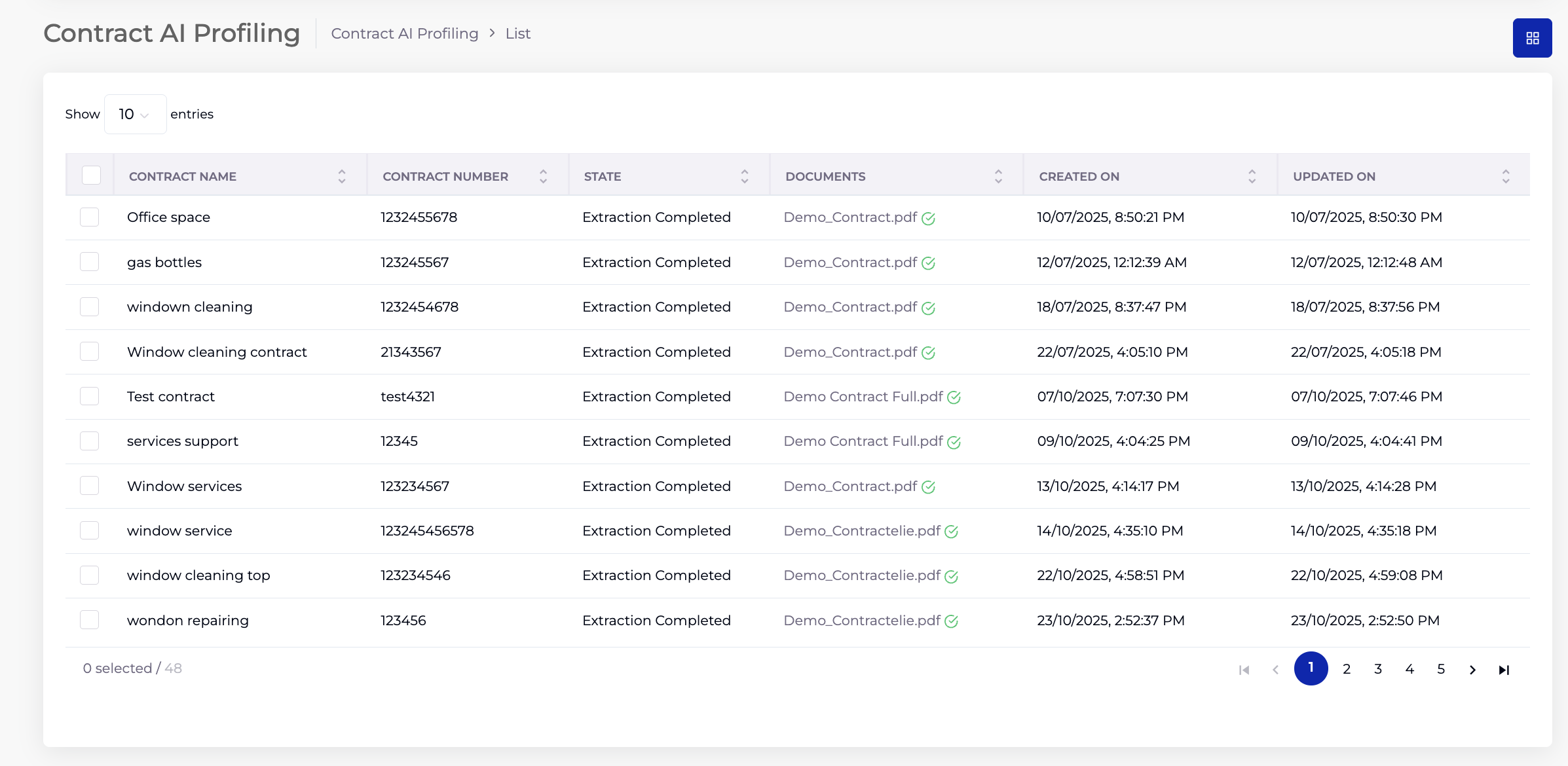
Task: Click contract number 123245456578
Action: [x=427, y=530]
